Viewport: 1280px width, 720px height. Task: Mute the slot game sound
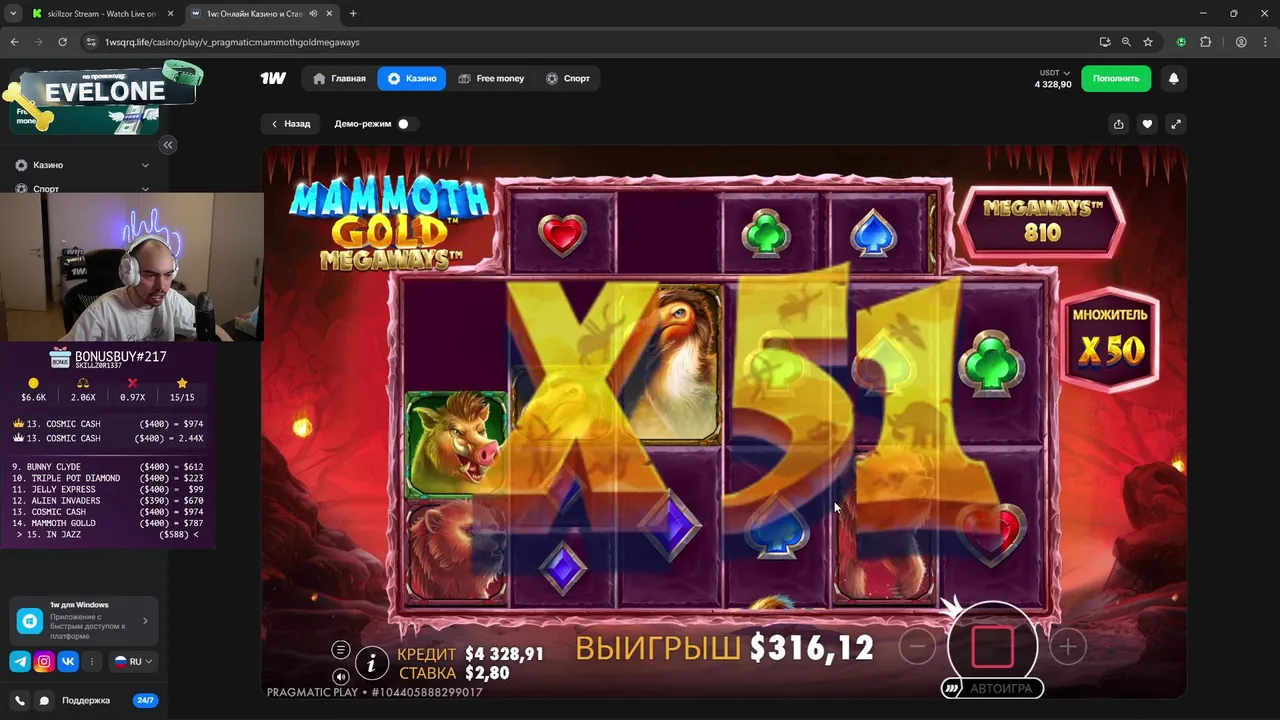pos(341,677)
